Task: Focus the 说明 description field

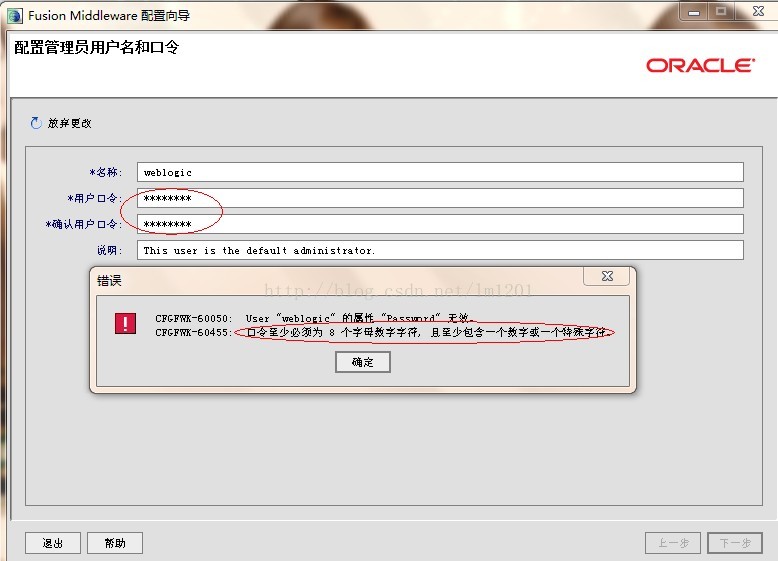Action: pos(440,250)
